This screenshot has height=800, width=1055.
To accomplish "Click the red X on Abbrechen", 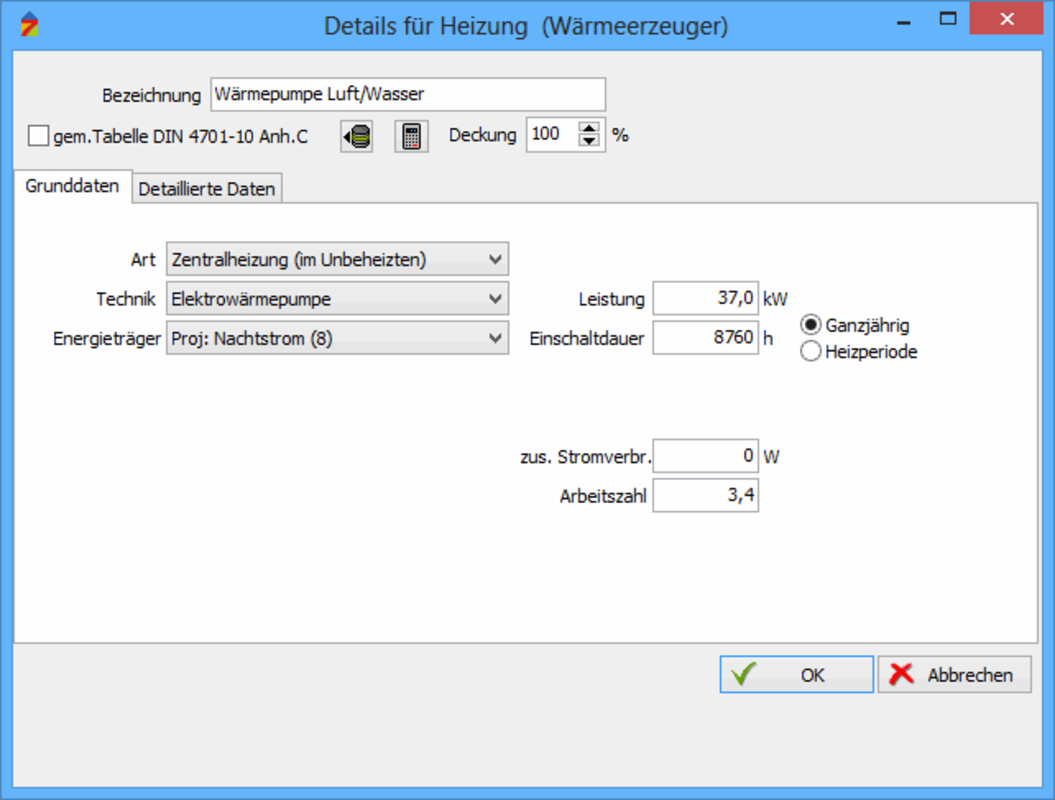I will tap(901, 675).
